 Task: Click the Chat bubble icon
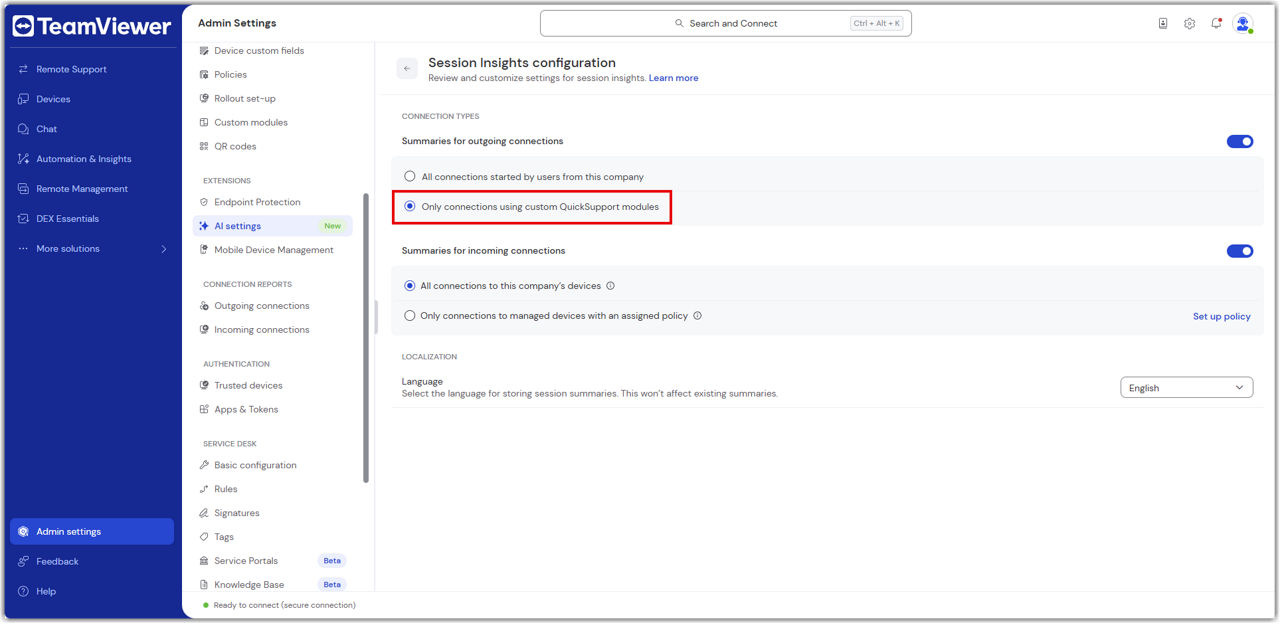click(23, 129)
